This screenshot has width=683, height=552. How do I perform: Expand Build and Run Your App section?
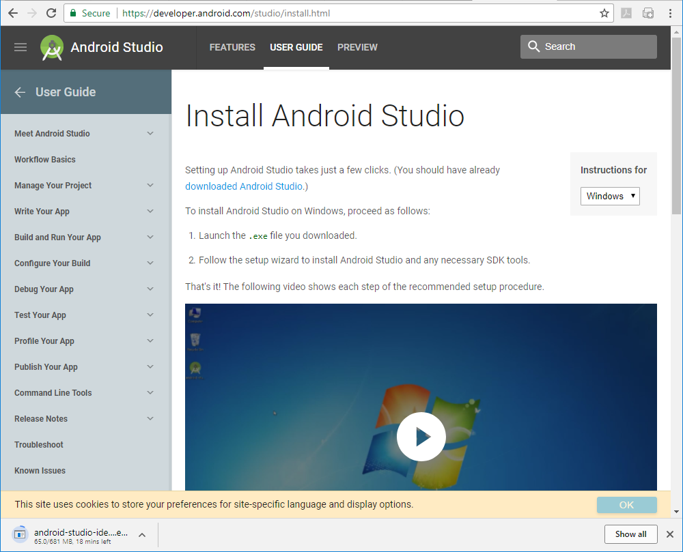[x=150, y=237]
